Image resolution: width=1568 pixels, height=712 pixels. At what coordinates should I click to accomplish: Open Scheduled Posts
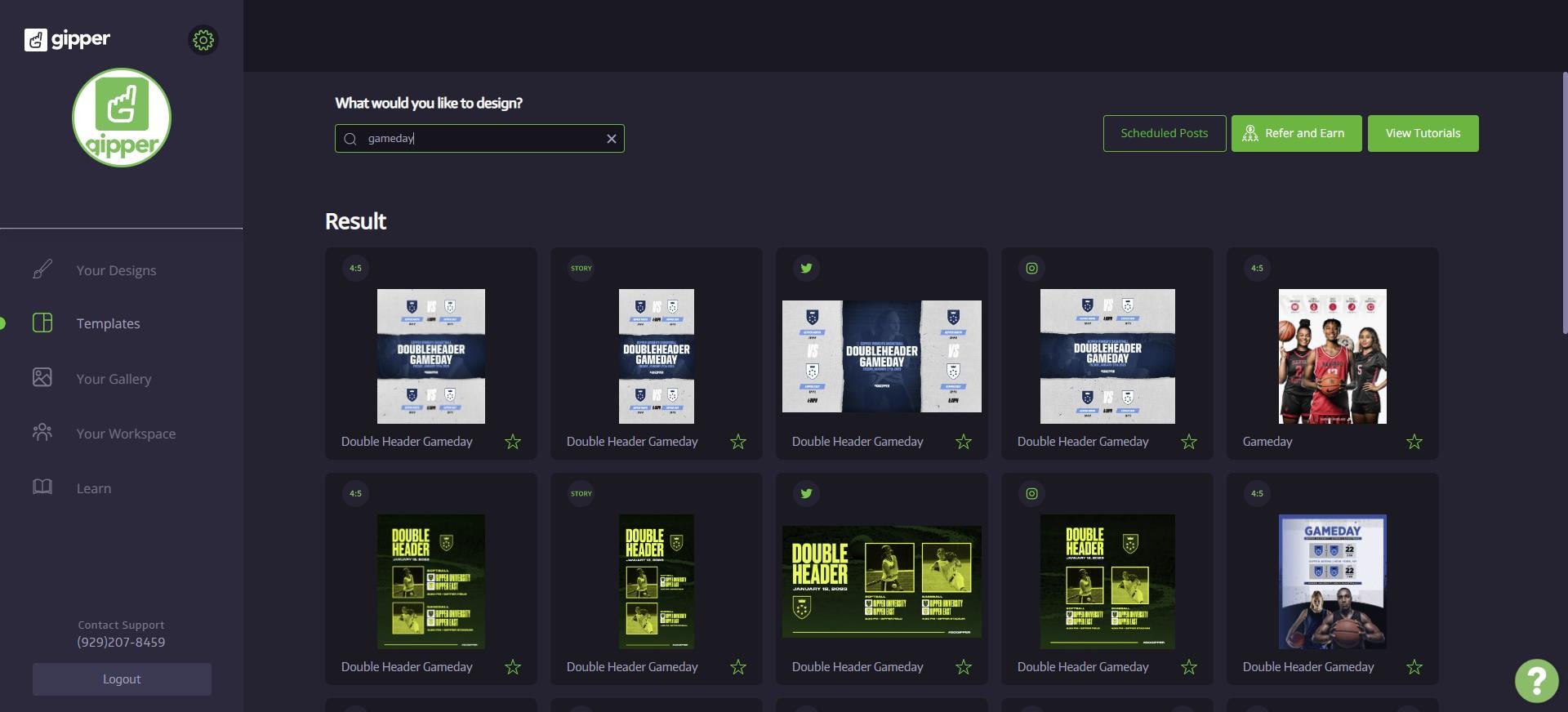tap(1164, 133)
